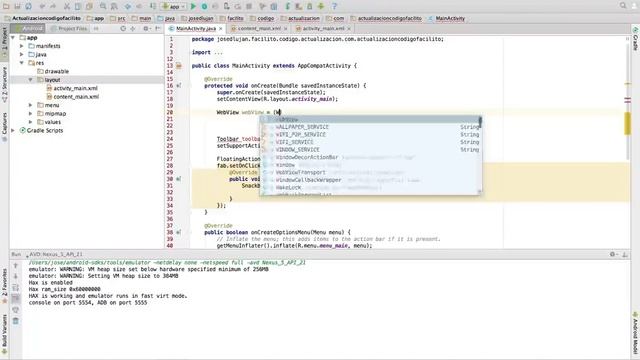Click the Run console down arrow icon
Screen dimensions: 640x360
click(16, 276)
